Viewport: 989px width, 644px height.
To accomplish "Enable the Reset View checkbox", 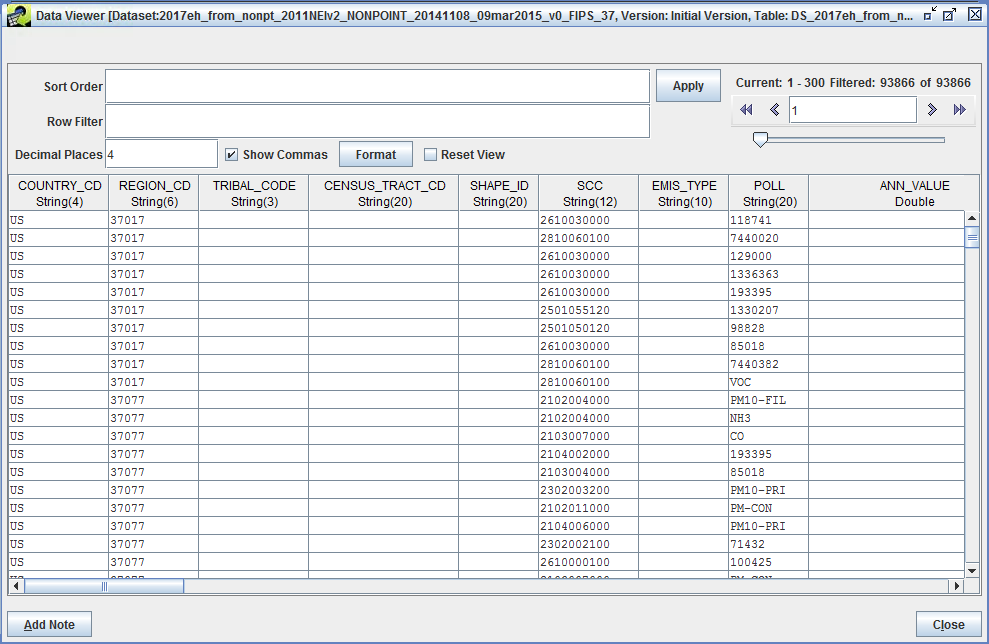I will [431, 154].
